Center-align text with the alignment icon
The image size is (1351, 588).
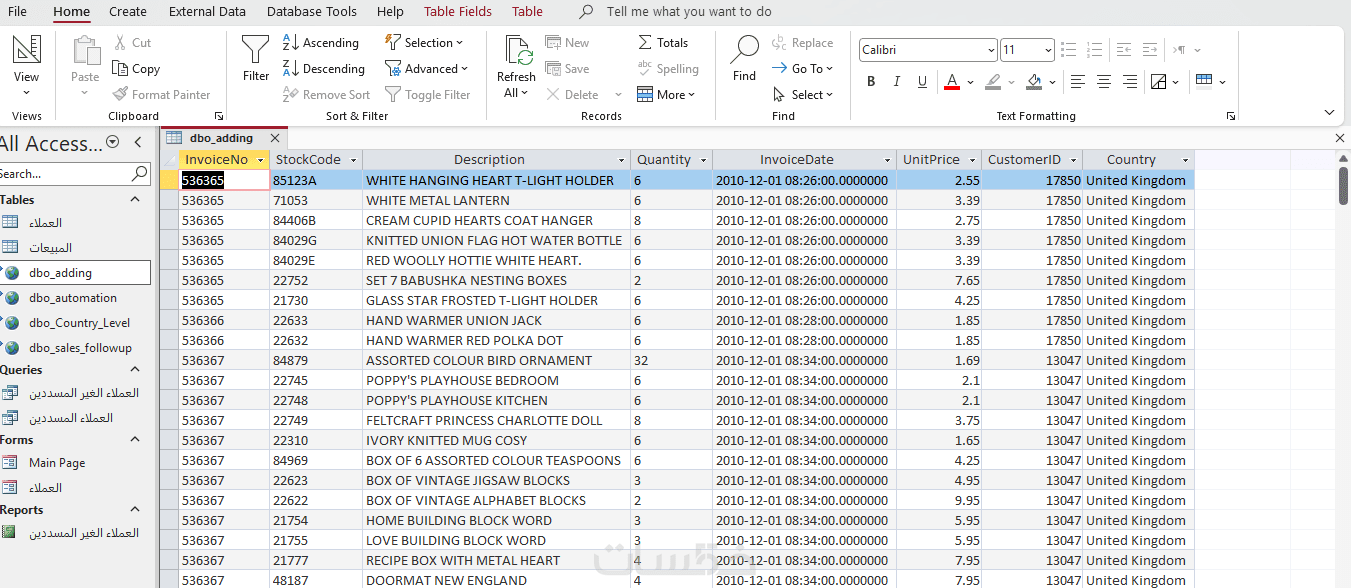pyautogui.click(x=1104, y=81)
